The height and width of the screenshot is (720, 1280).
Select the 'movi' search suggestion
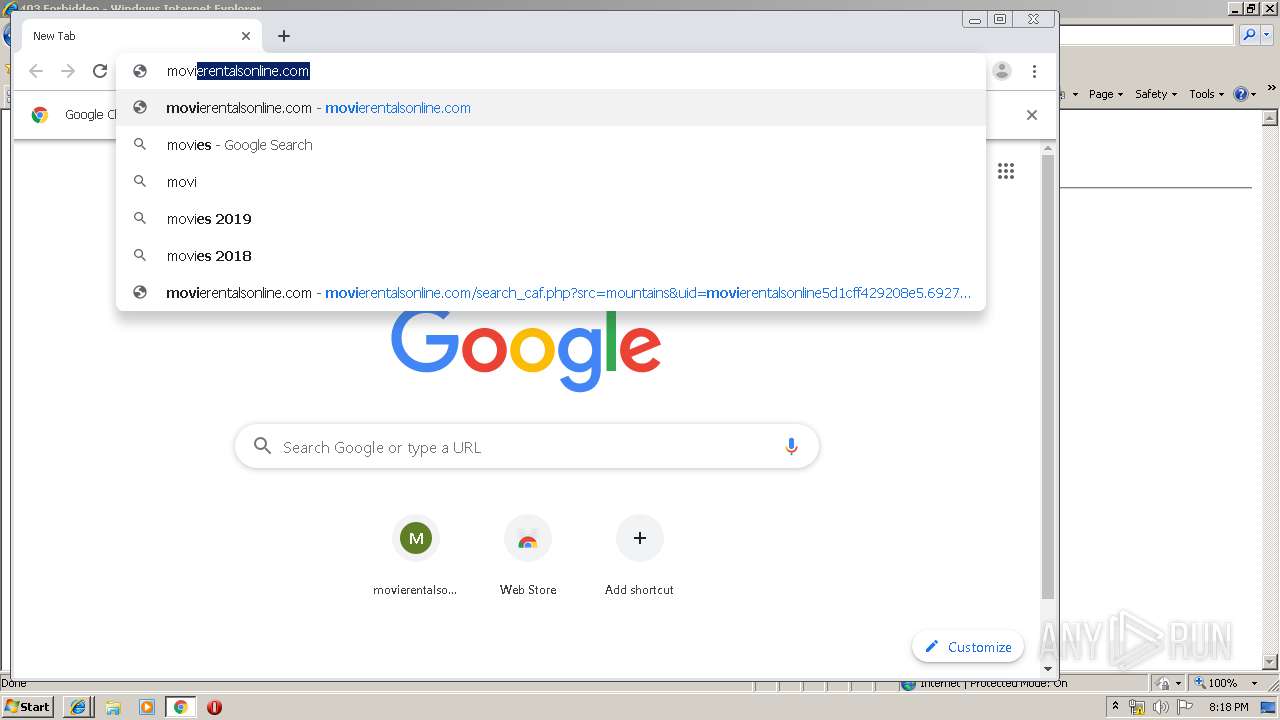(x=551, y=182)
